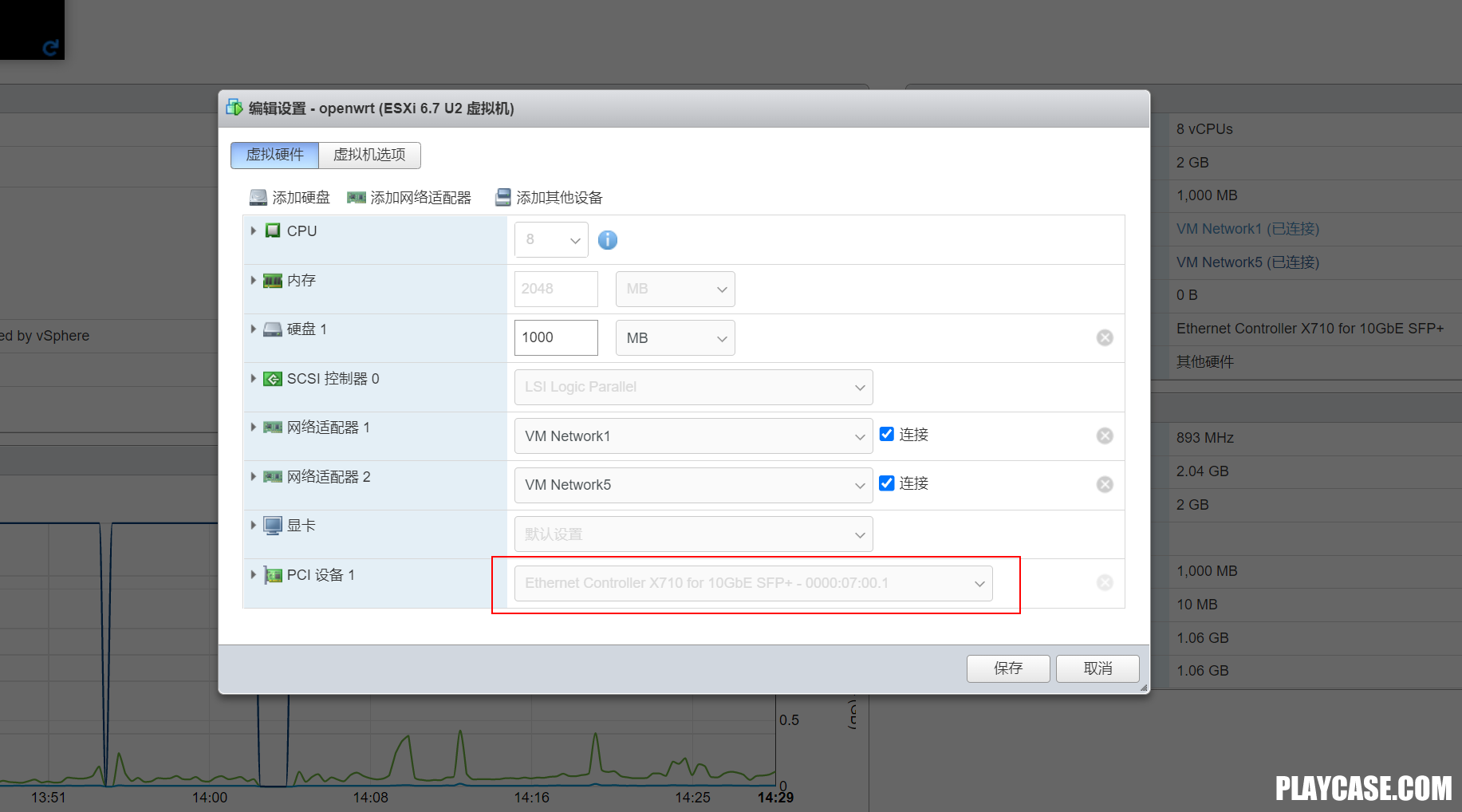
Task: Click VM Network5 link in background panel
Action: pyautogui.click(x=1247, y=262)
